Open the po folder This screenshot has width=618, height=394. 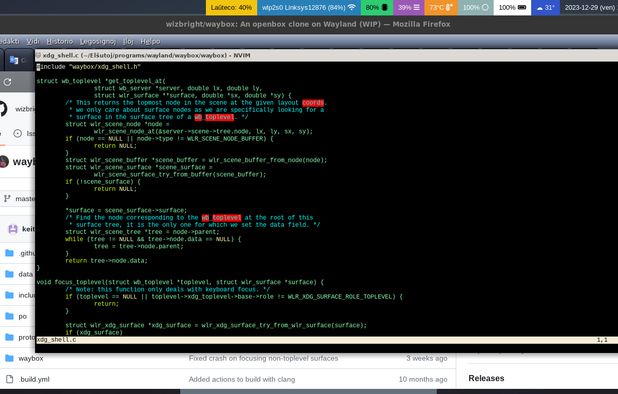click(x=23, y=316)
